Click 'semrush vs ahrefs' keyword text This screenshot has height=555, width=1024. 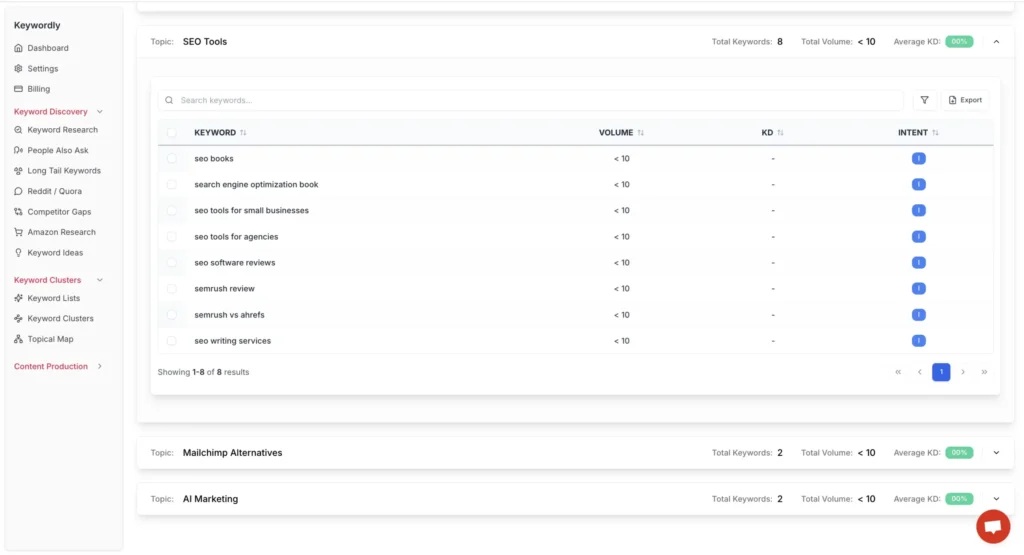click(x=229, y=315)
